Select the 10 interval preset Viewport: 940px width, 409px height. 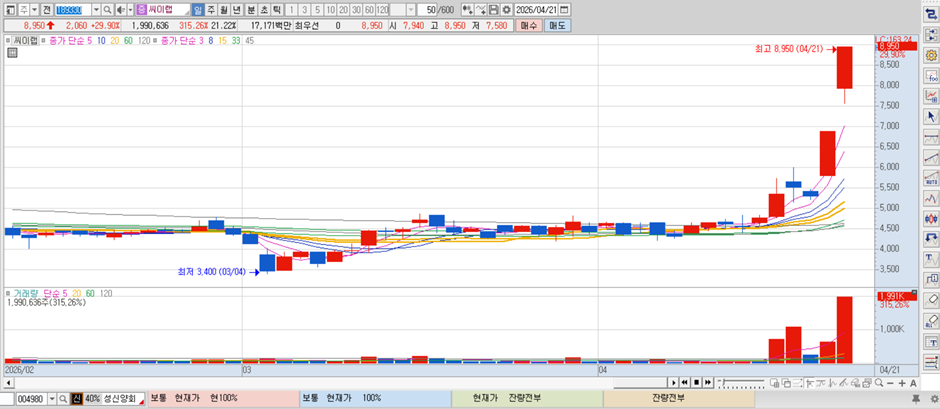click(x=330, y=10)
